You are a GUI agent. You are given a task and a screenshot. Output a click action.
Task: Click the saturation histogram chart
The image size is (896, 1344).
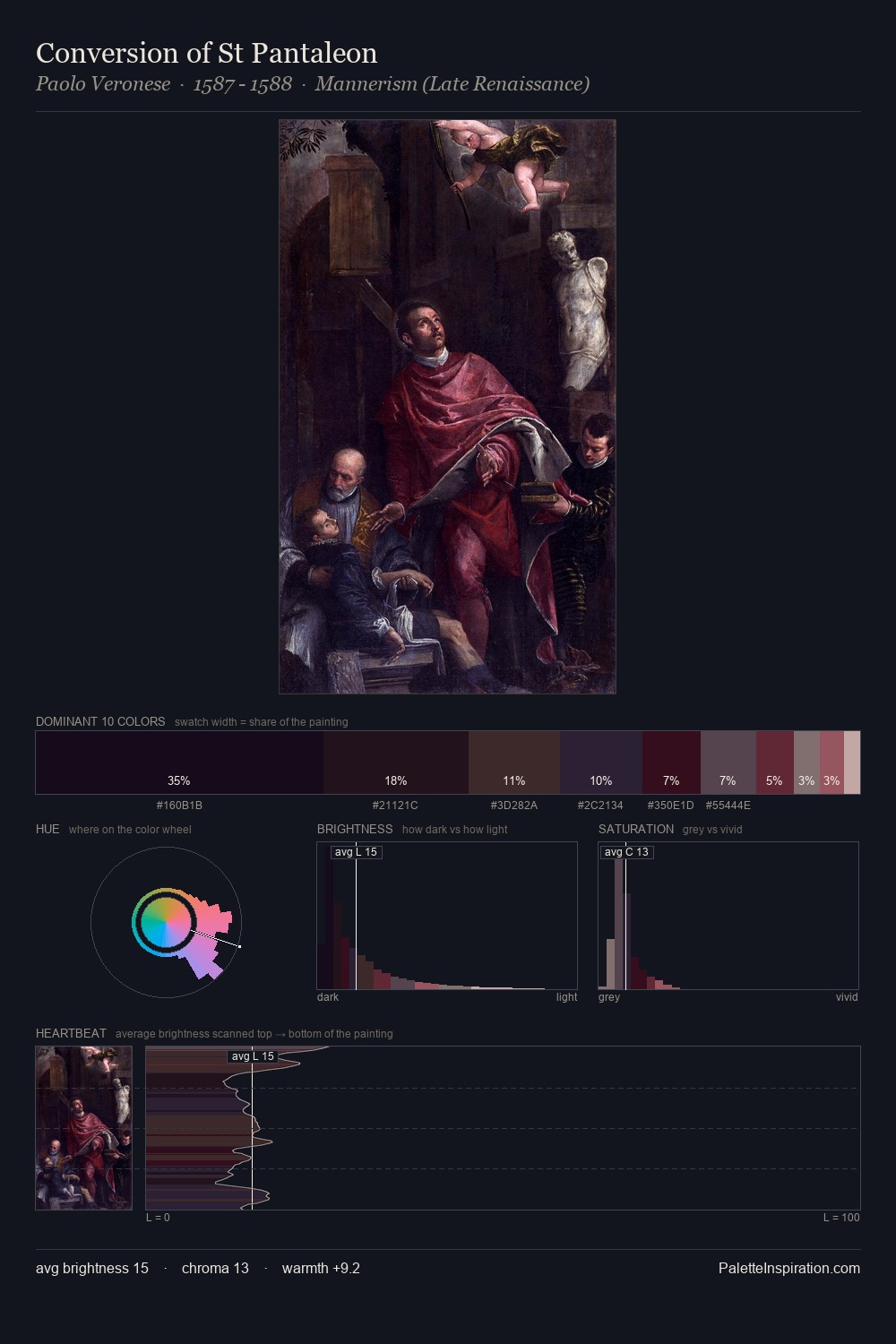click(x=728, y=916)
